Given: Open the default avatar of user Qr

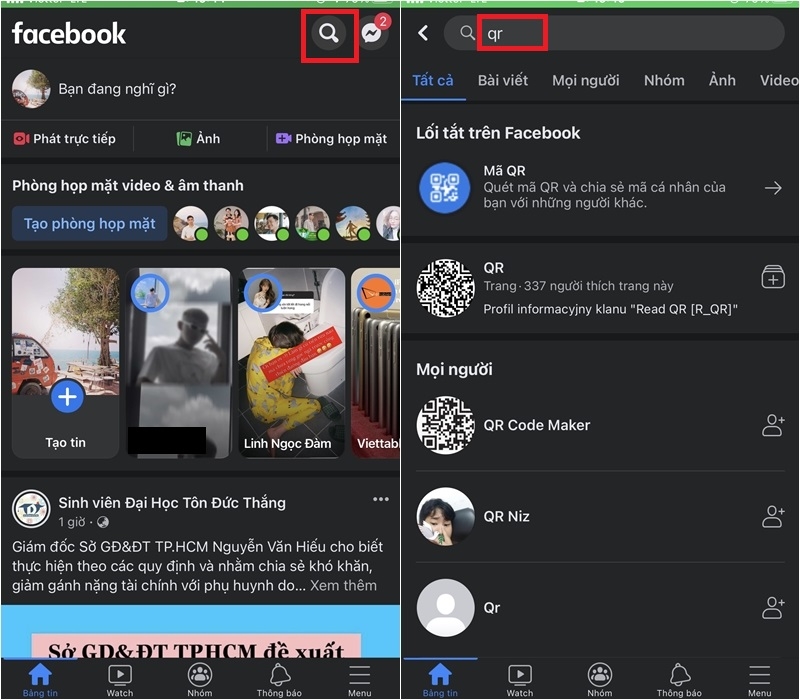Looking at the screenshot, I should click(445, 608).
